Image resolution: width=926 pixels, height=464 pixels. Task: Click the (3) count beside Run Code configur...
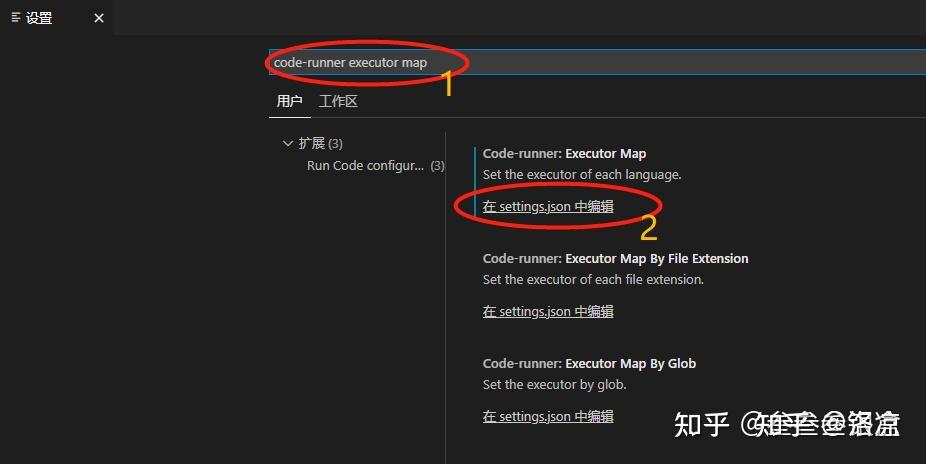tap(437, 166)
